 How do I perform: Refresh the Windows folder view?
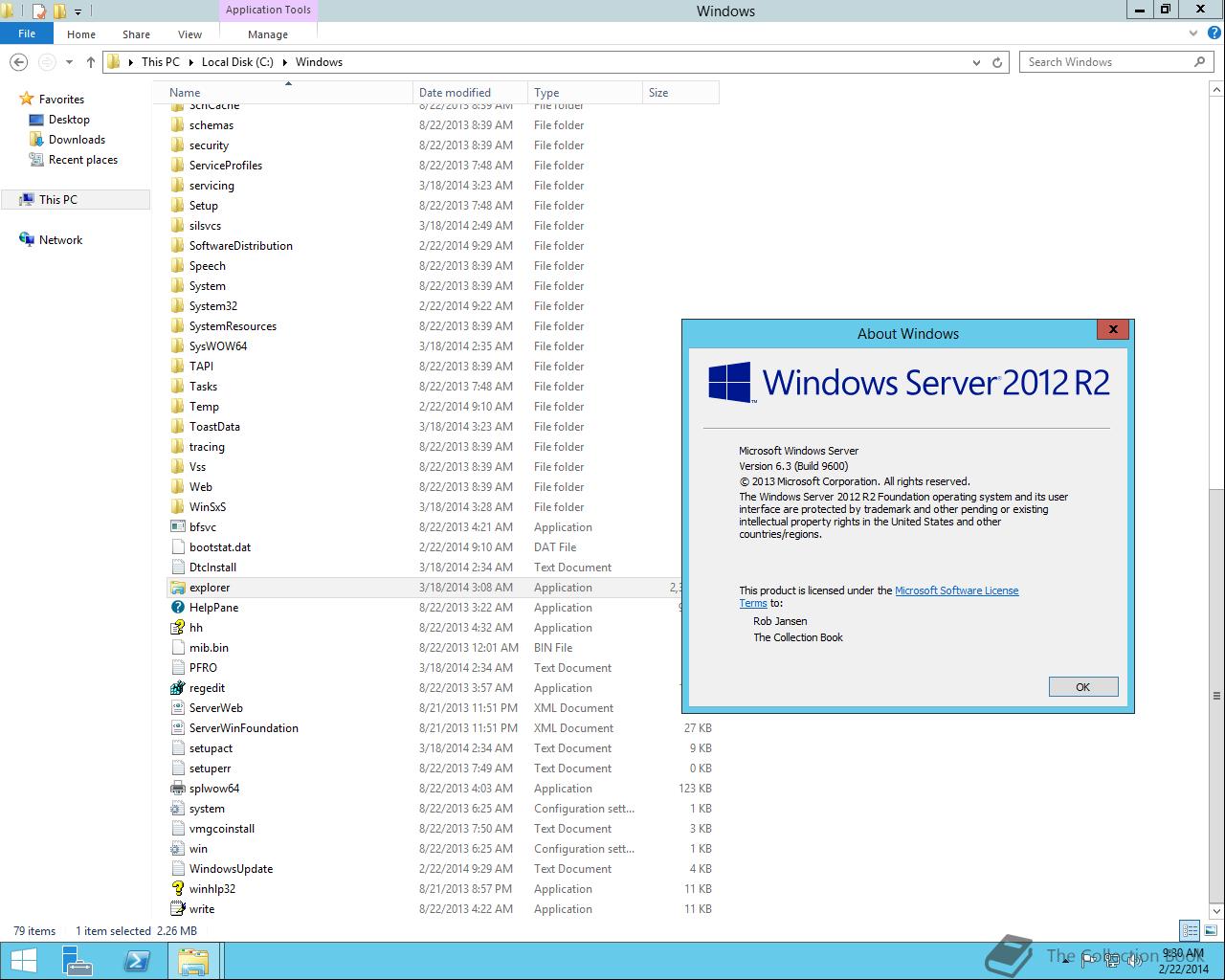pos(997,62)
